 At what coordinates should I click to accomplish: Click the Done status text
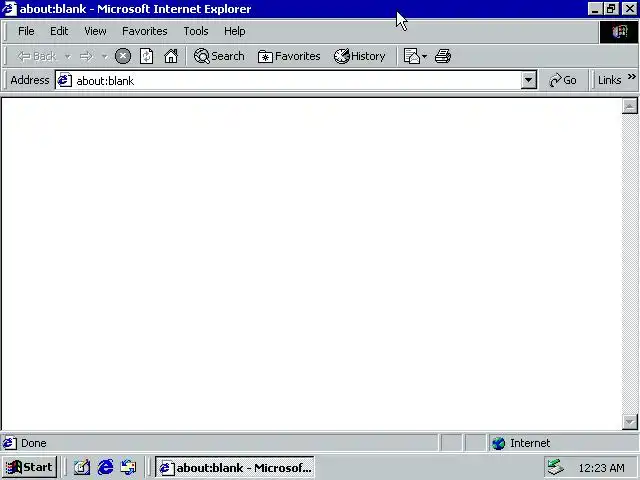[x=33, y=443]
